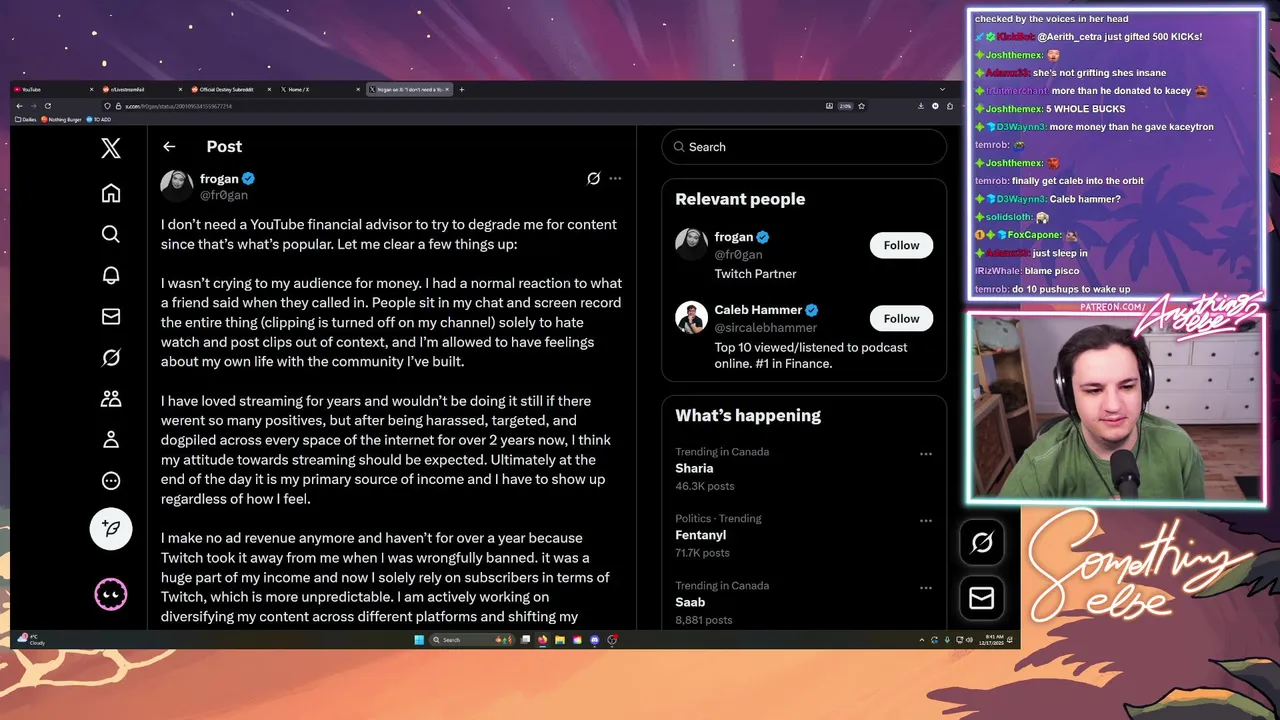Screen dimensions: 1280x720
Task: Follow frogan in Relevant people
Action: point(901,245)
